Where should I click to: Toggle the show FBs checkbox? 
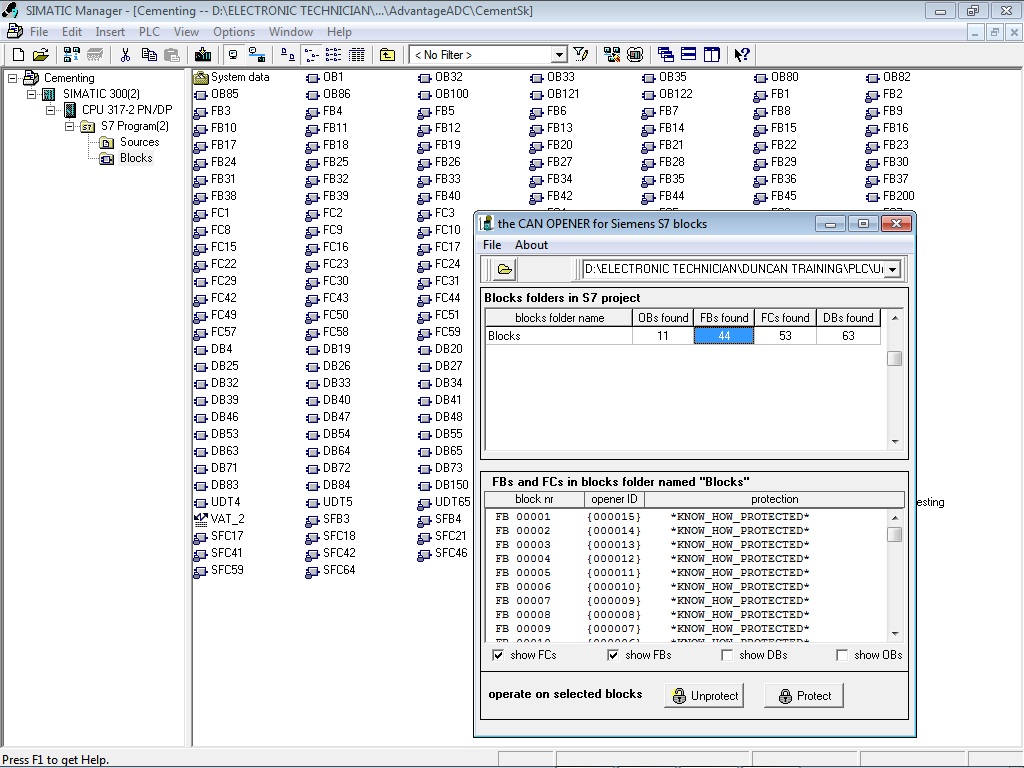tap(613, 655)
